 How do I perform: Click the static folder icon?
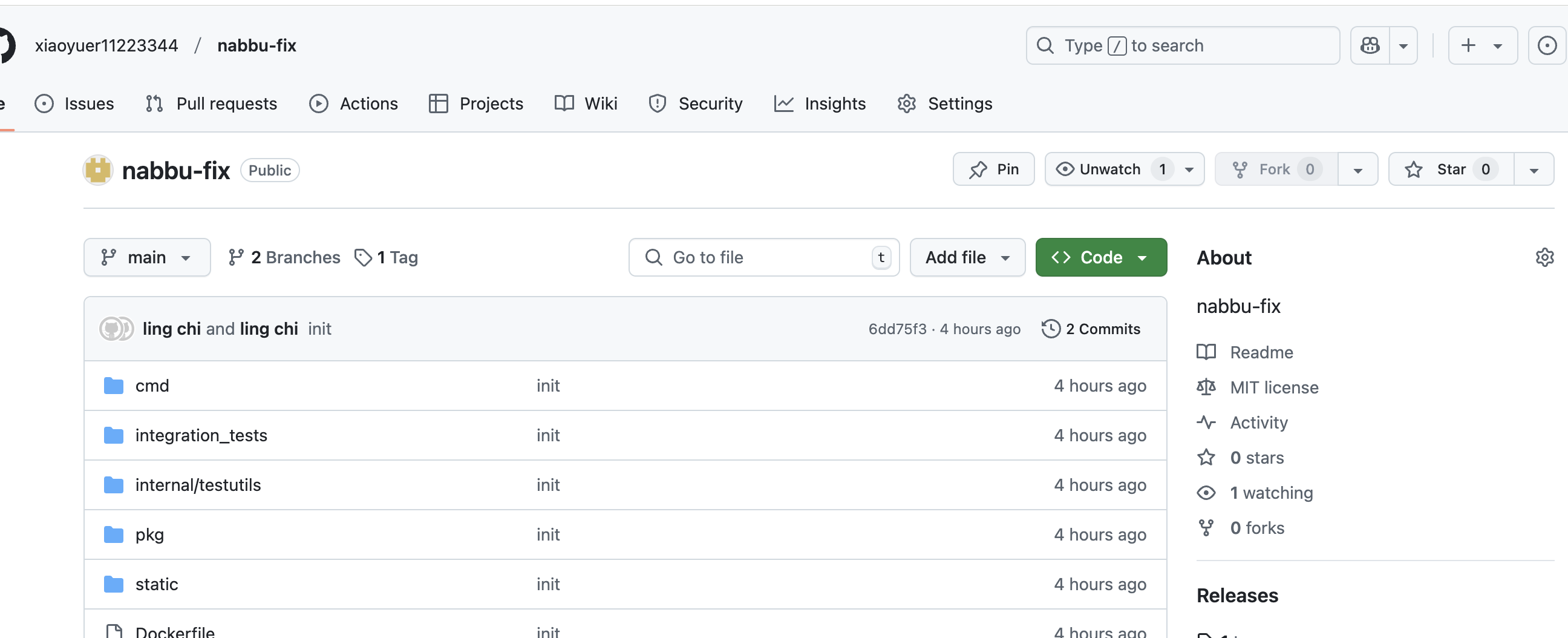[x=114, y=584]
